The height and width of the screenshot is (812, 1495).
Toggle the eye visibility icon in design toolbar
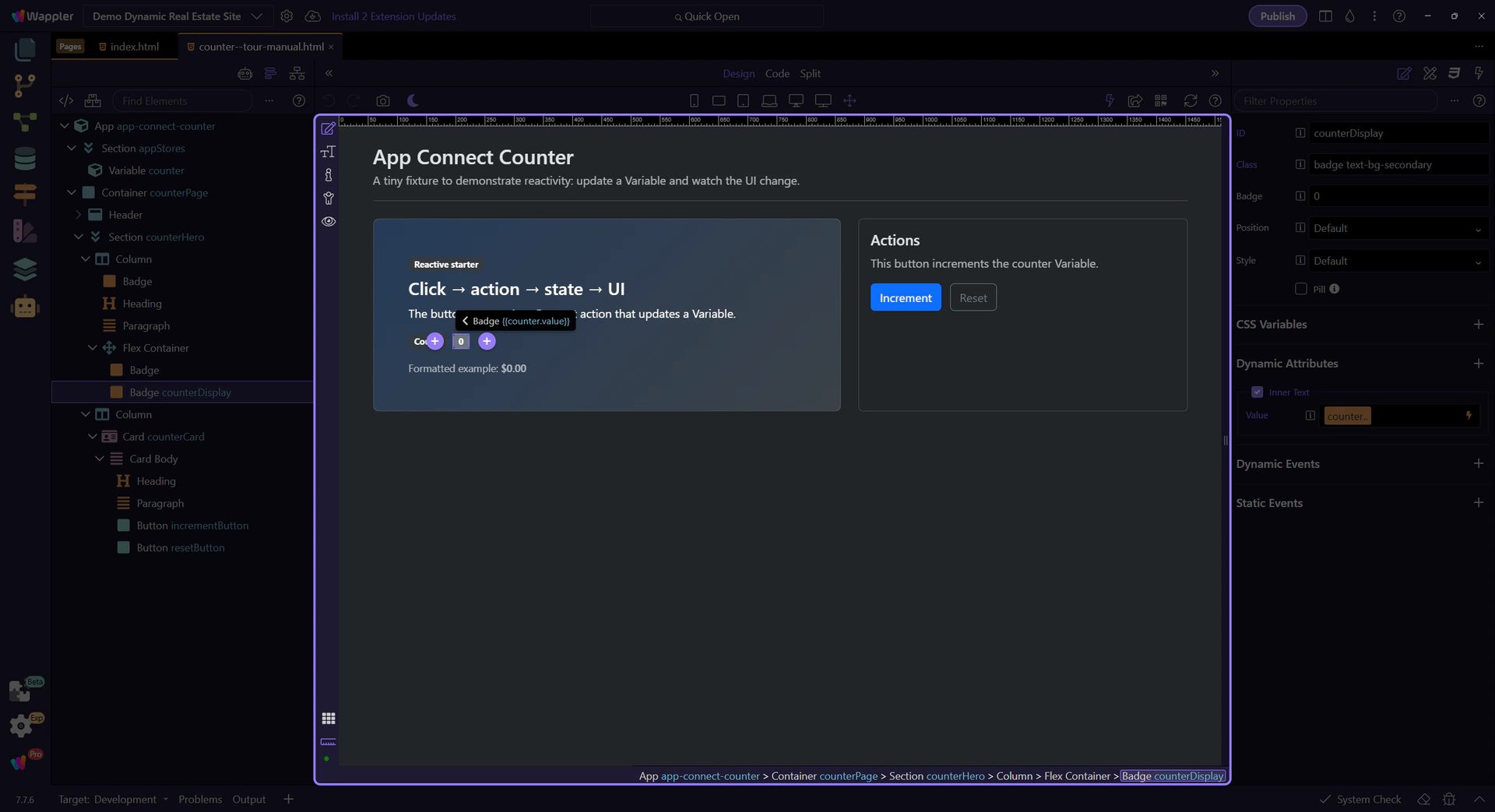[x=329, y=222]
